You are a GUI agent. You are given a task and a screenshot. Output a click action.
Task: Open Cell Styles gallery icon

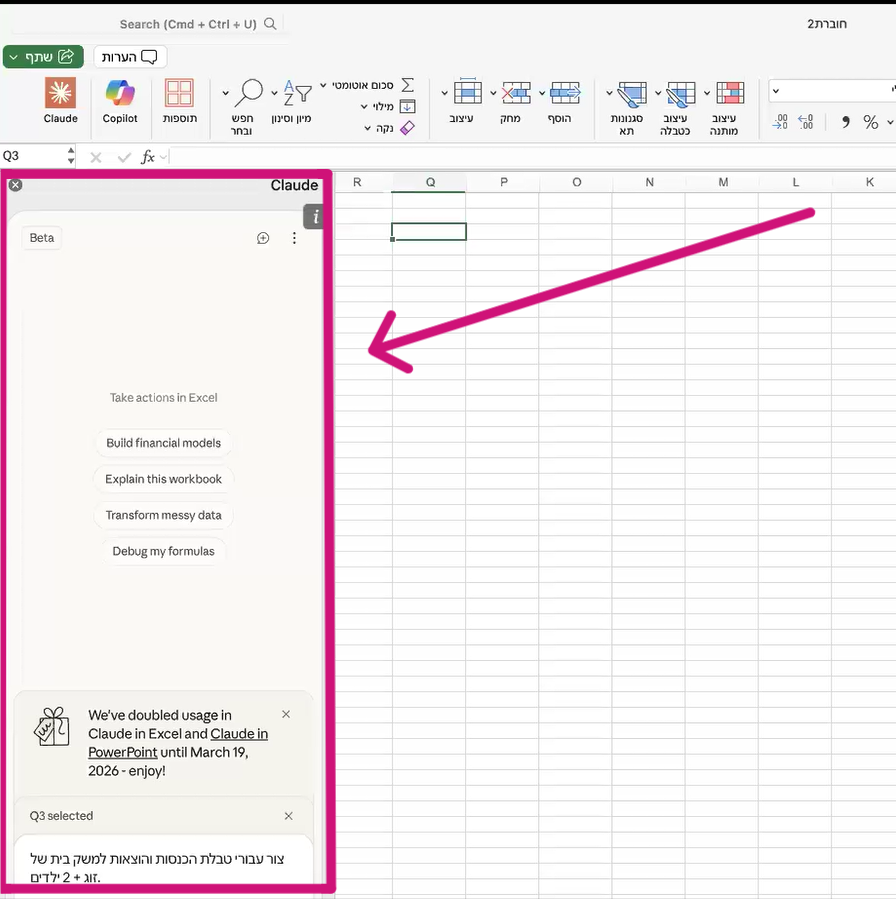pyautogui.click(x=632, y=93)
